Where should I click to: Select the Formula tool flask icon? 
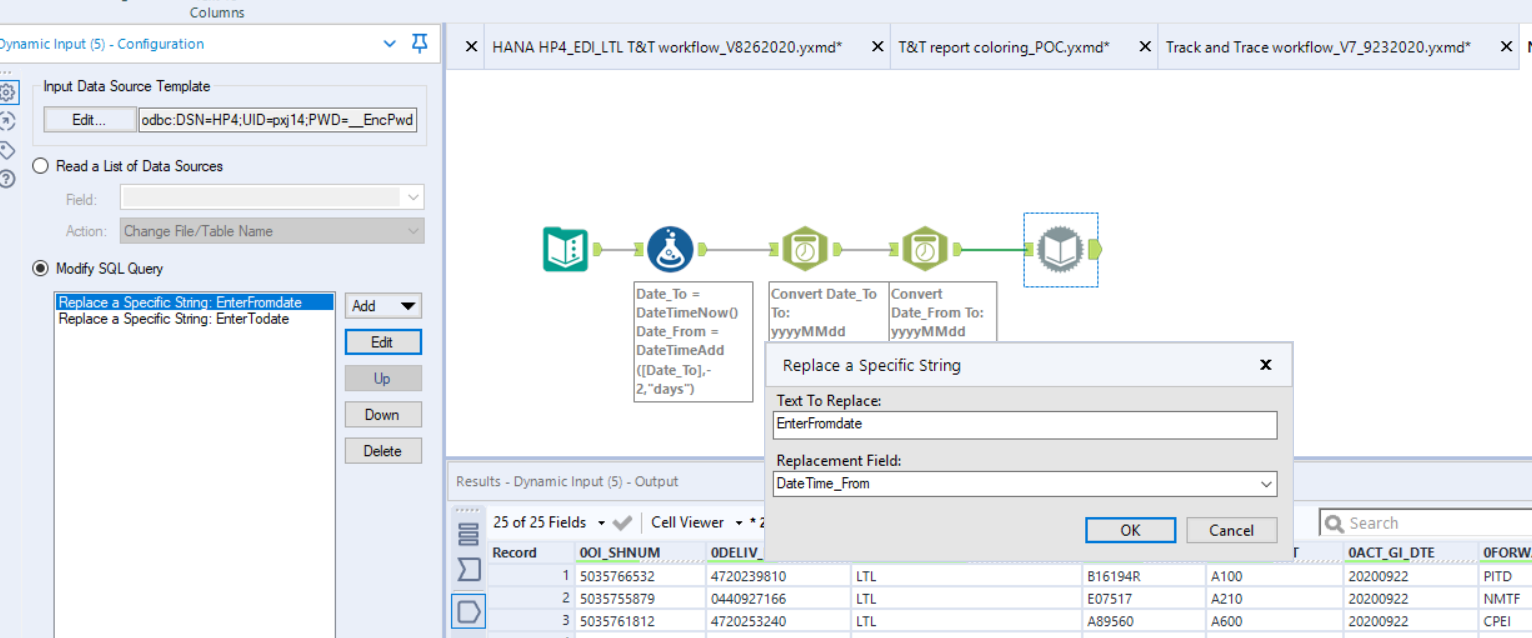click(669, 250)
